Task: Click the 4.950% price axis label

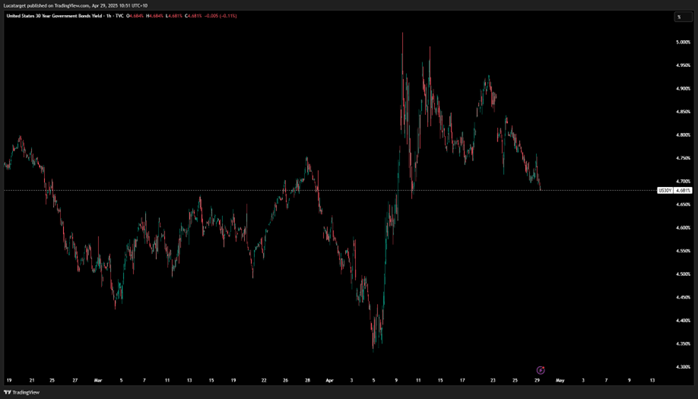Action: click(683, 65)
